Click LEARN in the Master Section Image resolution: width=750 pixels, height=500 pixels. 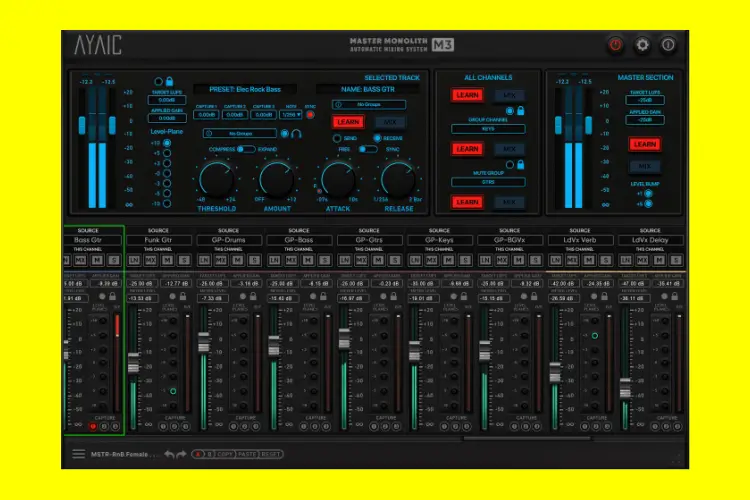[645, 144]
